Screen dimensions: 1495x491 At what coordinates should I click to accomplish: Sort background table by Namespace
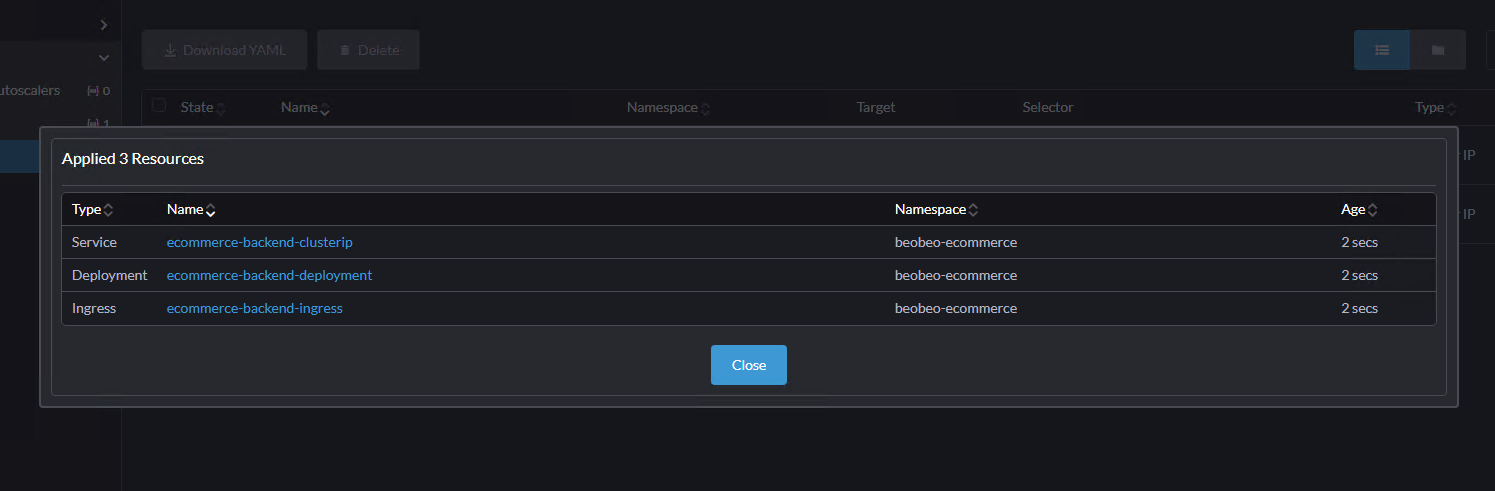668,108
